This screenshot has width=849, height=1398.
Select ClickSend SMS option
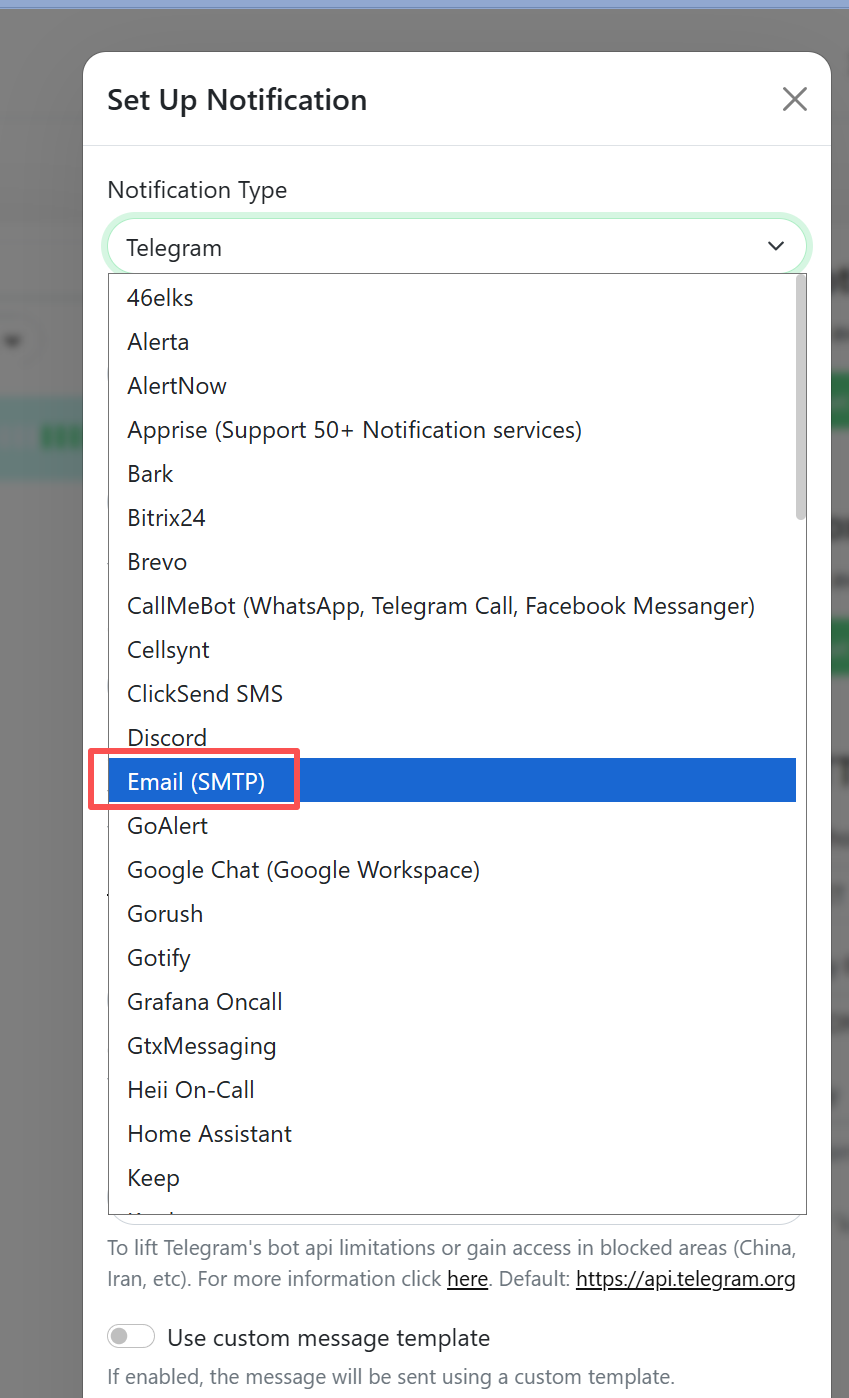[x=205, y=693]
